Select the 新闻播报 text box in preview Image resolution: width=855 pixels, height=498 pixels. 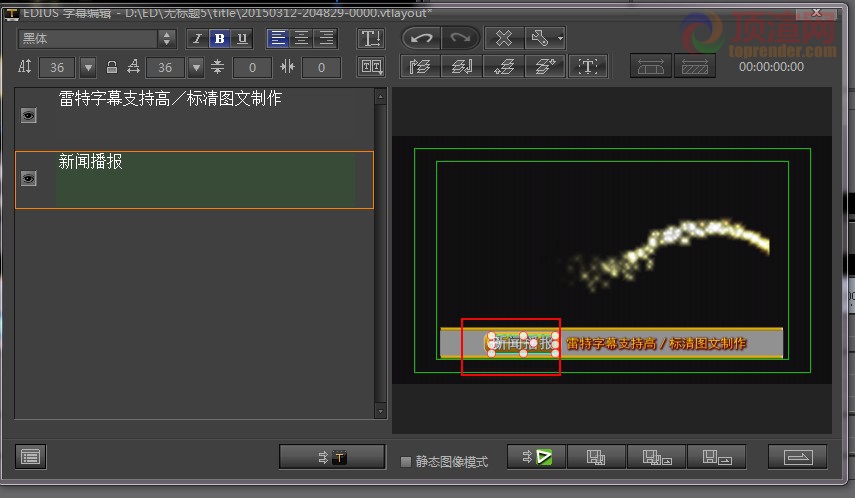[x=523, y=344]
